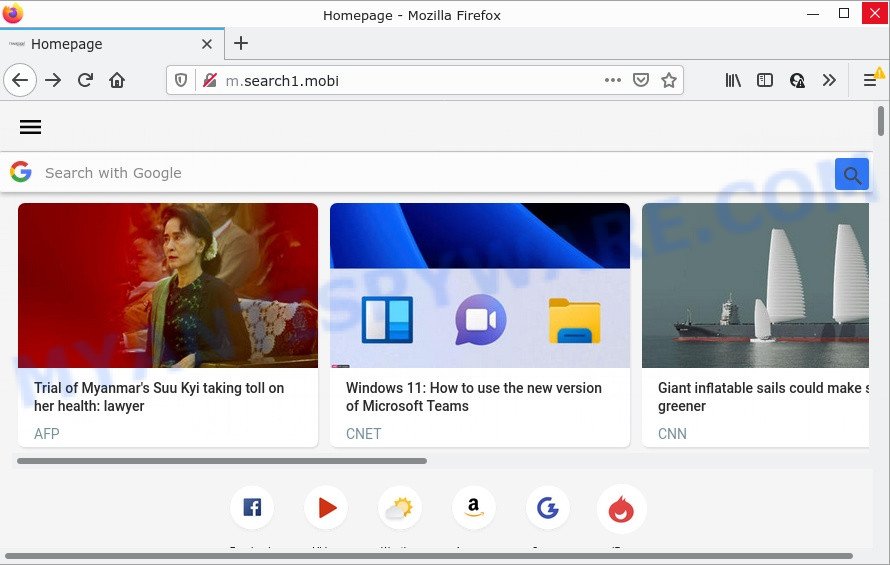Open Windows 11 Teams article image
Image resolution: width=890 pixels, height=565 pixels.
(480, 285)
